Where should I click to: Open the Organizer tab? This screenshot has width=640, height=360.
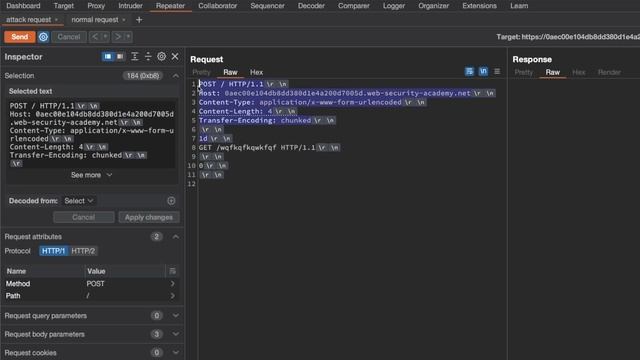[433, 6]
